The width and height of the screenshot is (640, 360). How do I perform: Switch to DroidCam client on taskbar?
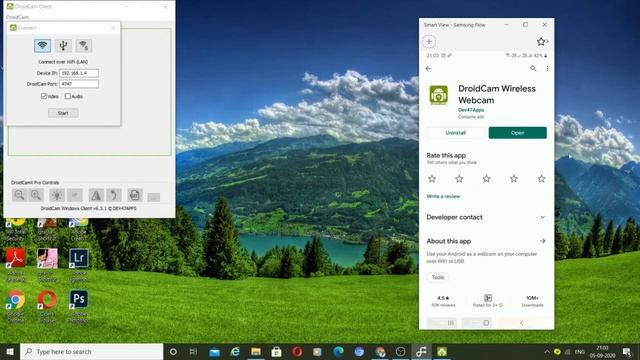[x=442, y=351]
